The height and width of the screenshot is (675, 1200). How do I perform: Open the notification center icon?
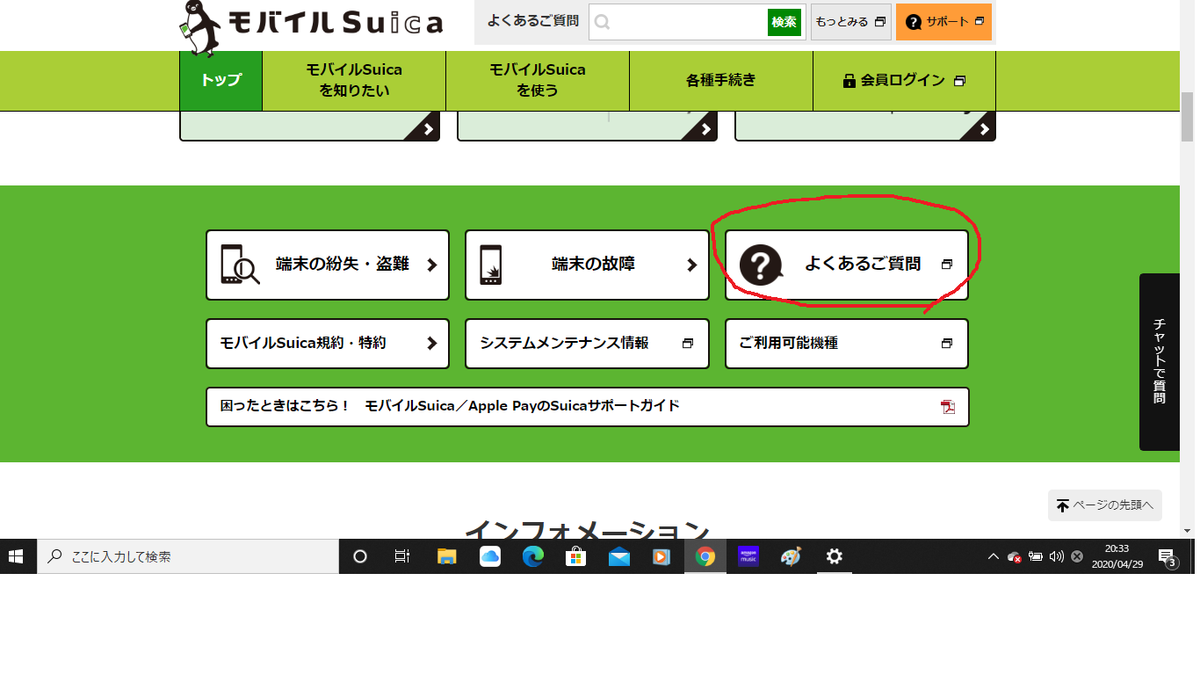1167,557
